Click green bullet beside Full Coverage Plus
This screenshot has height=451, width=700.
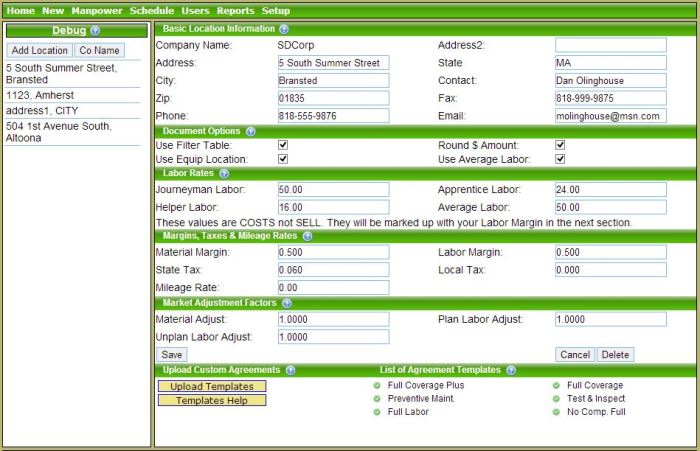377,385
